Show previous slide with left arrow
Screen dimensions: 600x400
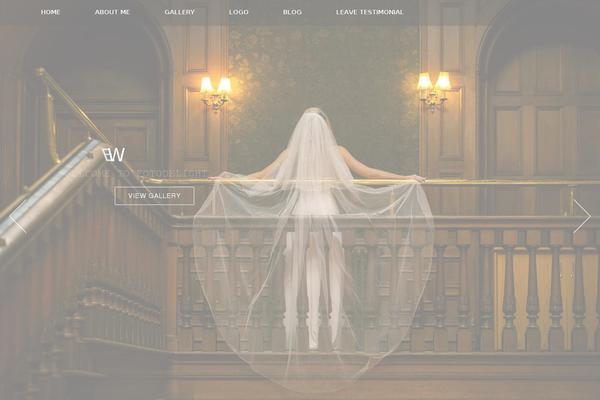click(x=18, y=217)
